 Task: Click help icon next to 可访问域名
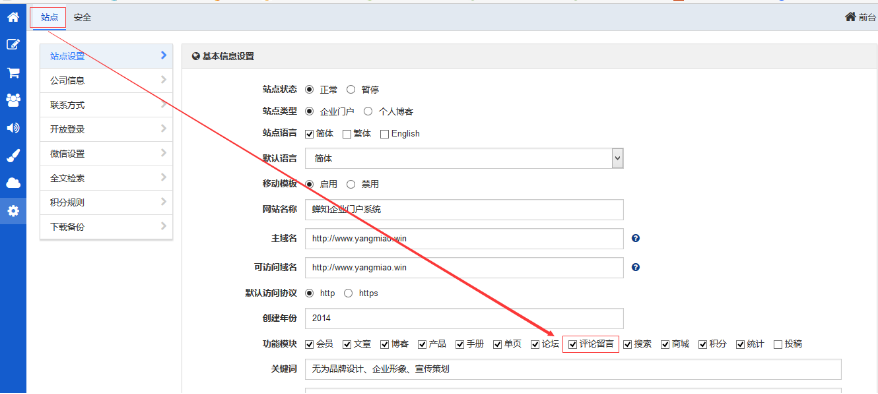point(636,268)
